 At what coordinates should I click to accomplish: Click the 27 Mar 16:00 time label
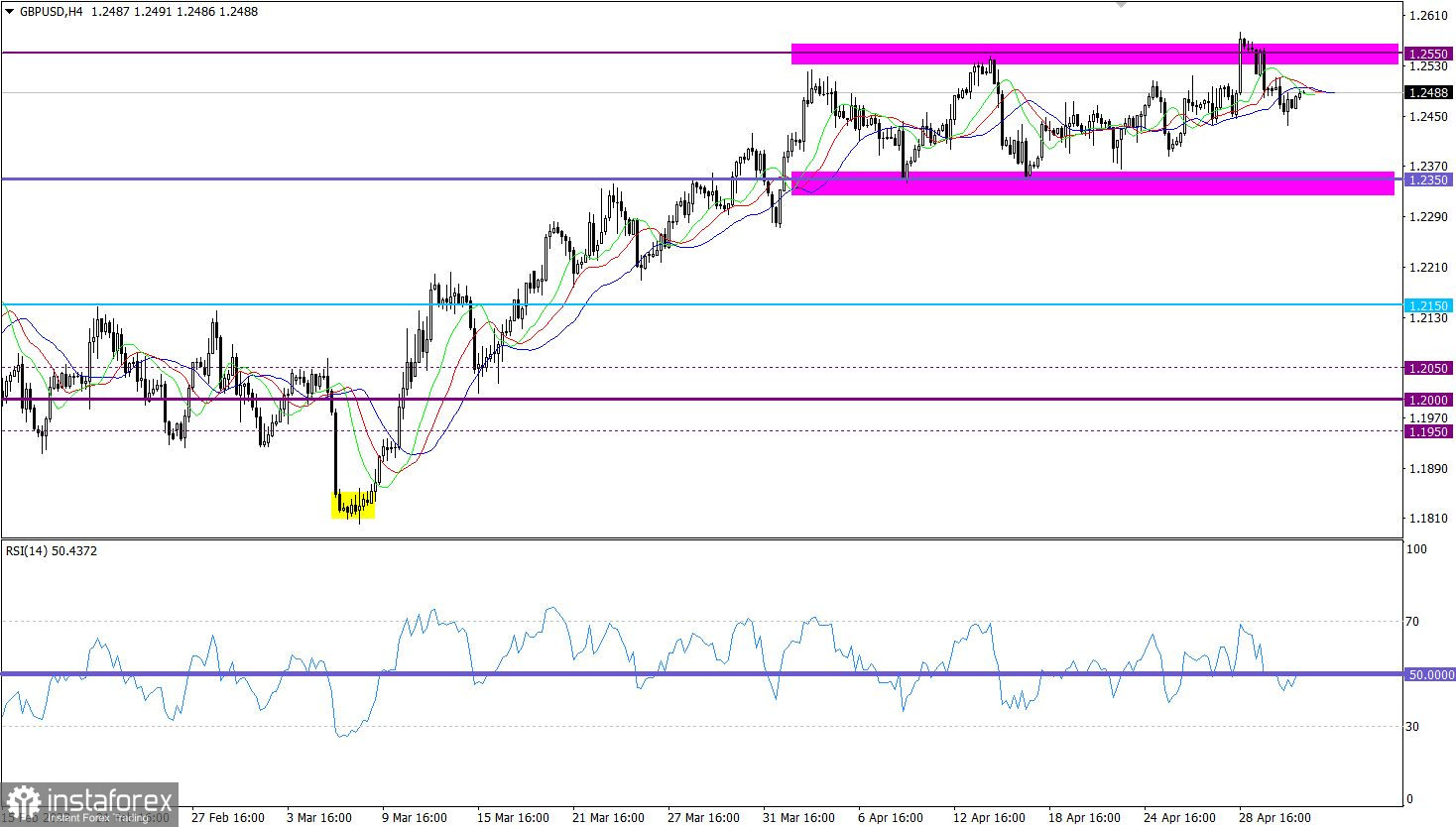(x=703, y=818)
